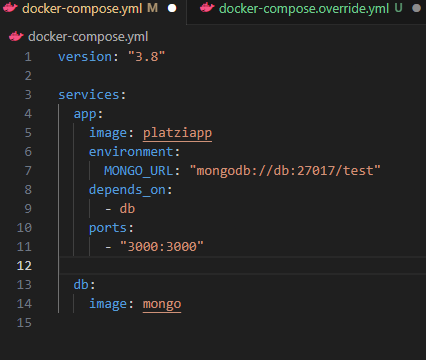The image size is (426, 360).
Task: Click the U untracked badge on override tab
Action: pos(398,8)
